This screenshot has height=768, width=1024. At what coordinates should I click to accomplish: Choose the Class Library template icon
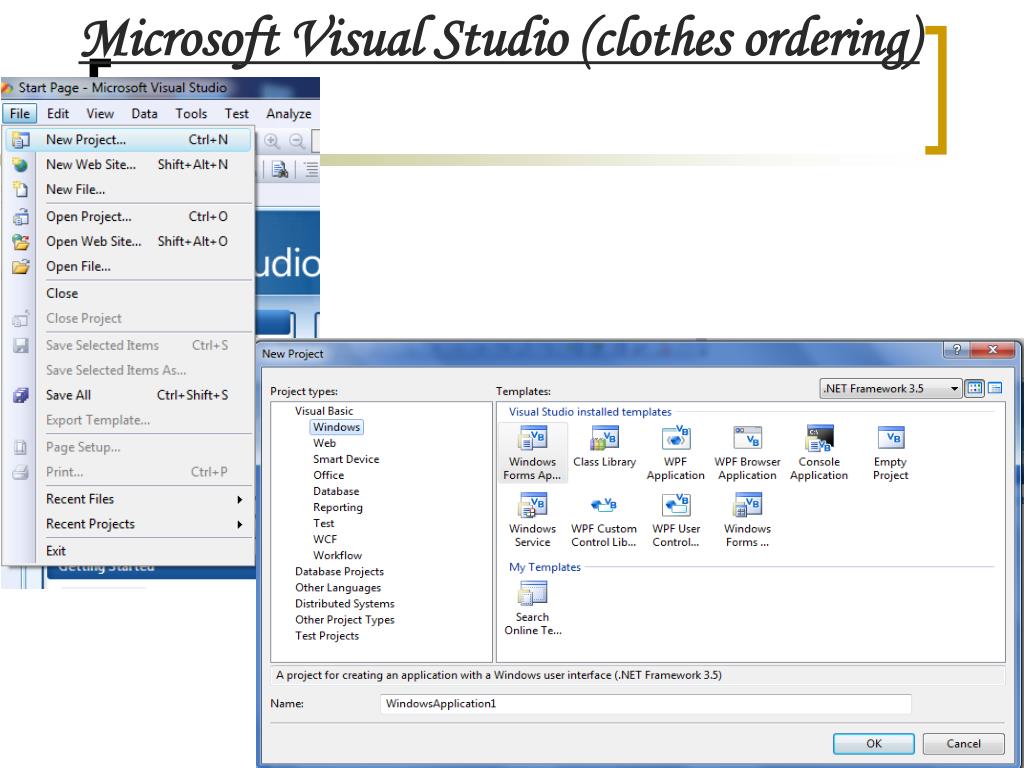(x=604, y=438)
